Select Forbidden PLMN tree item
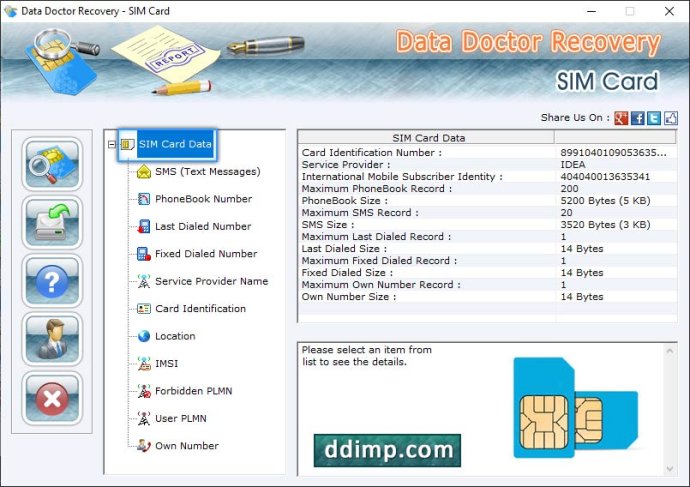 [194, 391]
